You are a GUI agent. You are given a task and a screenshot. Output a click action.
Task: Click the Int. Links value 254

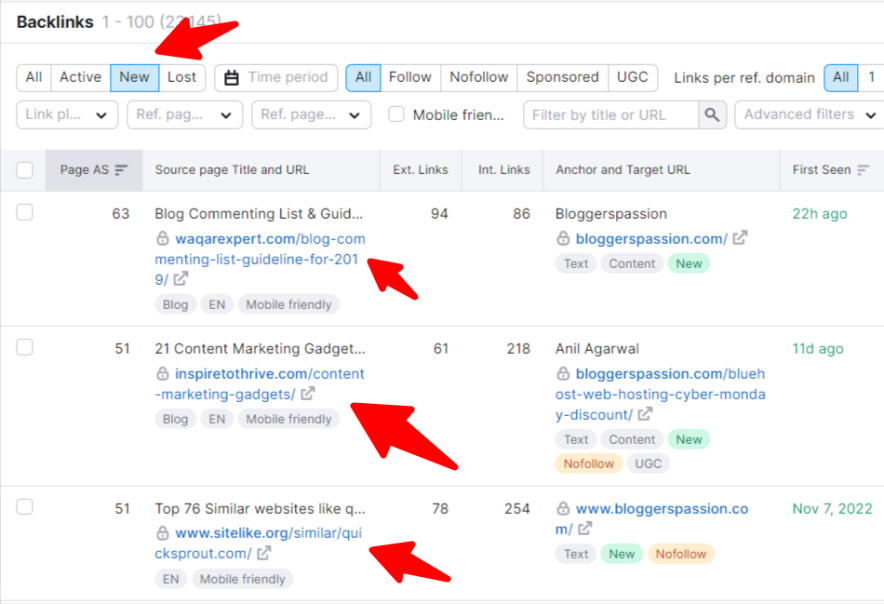[x=517, y=509]
